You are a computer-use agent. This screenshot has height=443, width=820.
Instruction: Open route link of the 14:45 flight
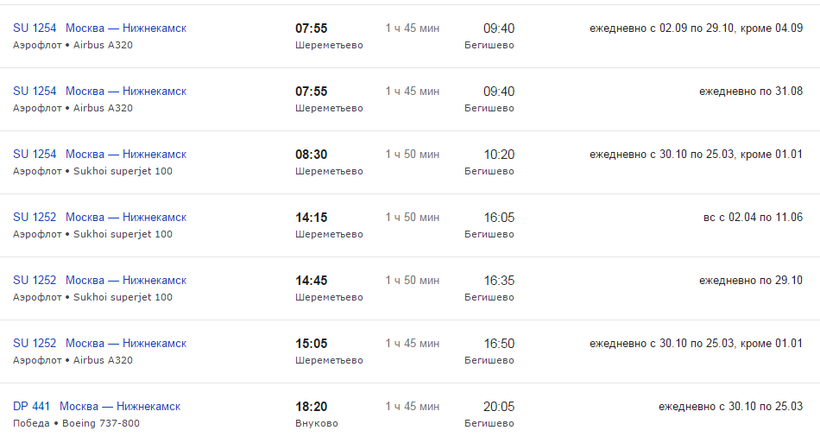[126, 280]
